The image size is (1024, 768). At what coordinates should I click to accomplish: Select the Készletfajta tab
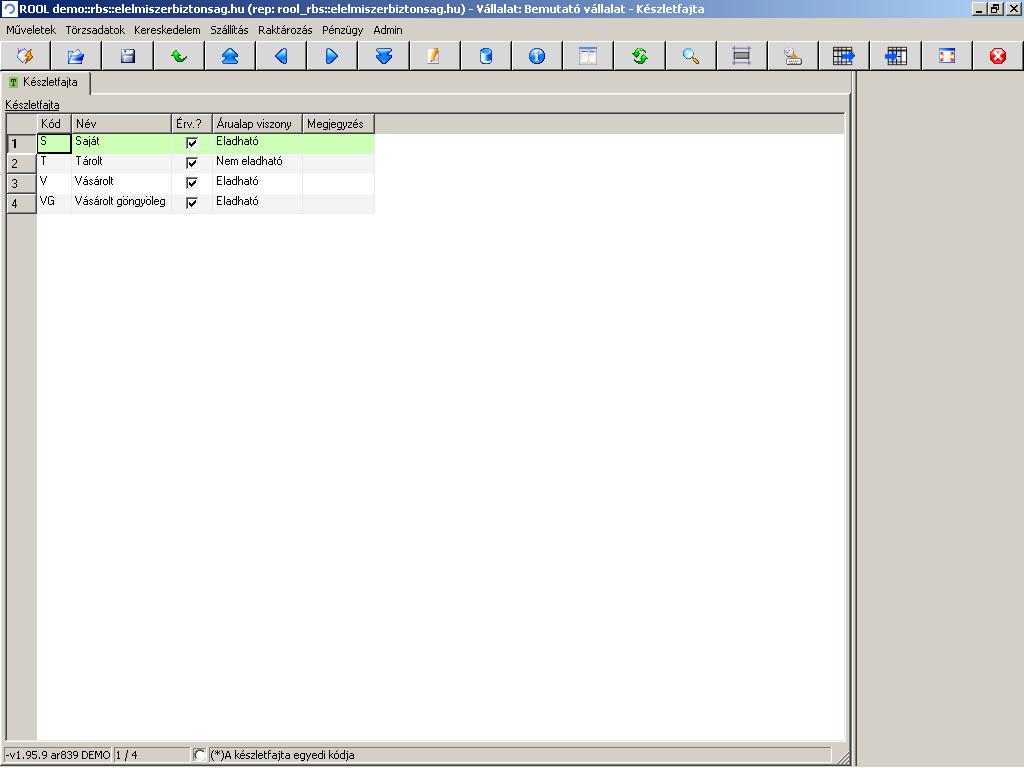click(x=45, y=82)
